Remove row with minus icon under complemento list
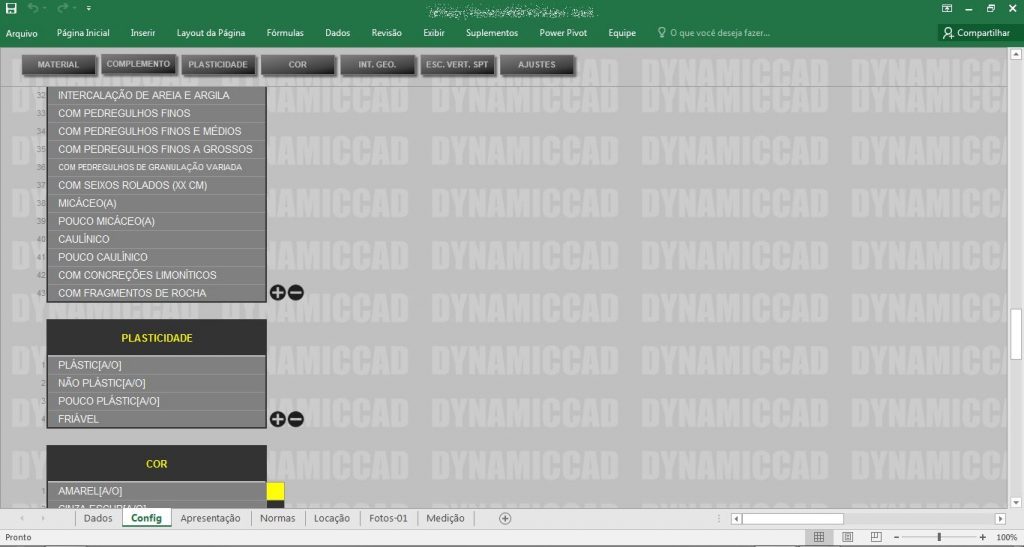This screenshot has height=547, width=1024. click(x=296, y=292)
